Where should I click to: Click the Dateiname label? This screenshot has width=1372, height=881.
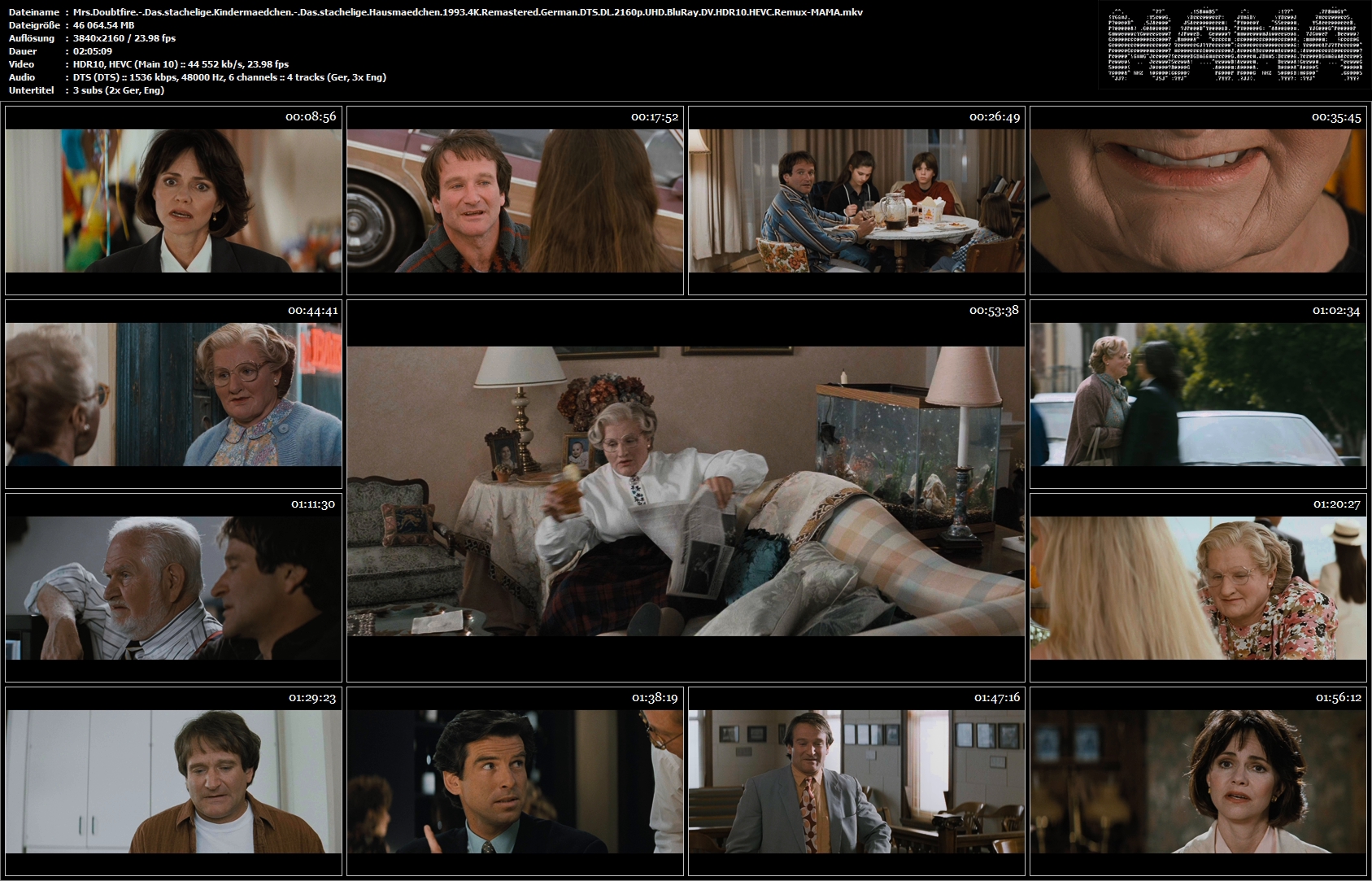coord(34,12)
